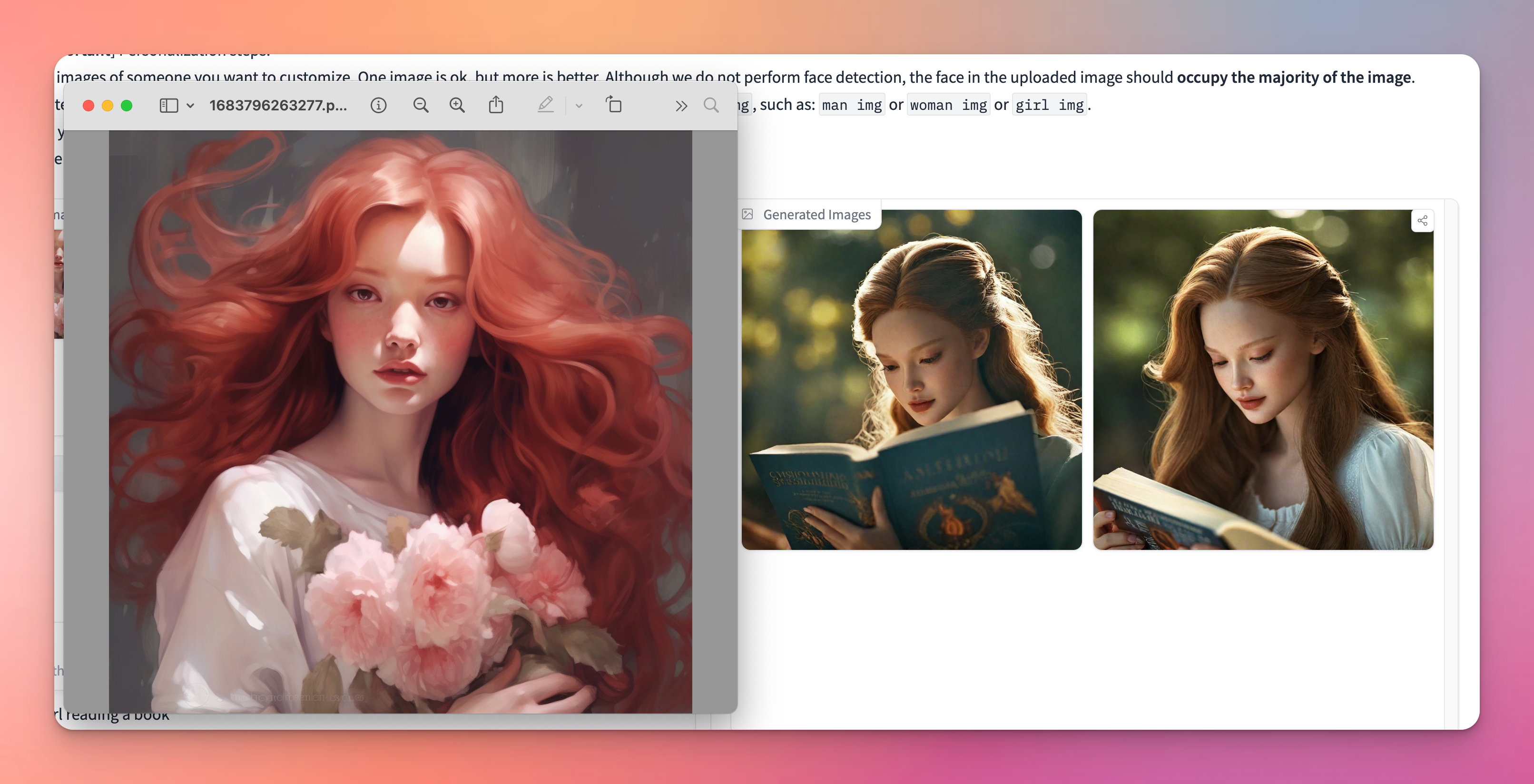Click the search magnifier in Preview toolbar
The height and width of the screenshot is (784, 1534).
710,105
